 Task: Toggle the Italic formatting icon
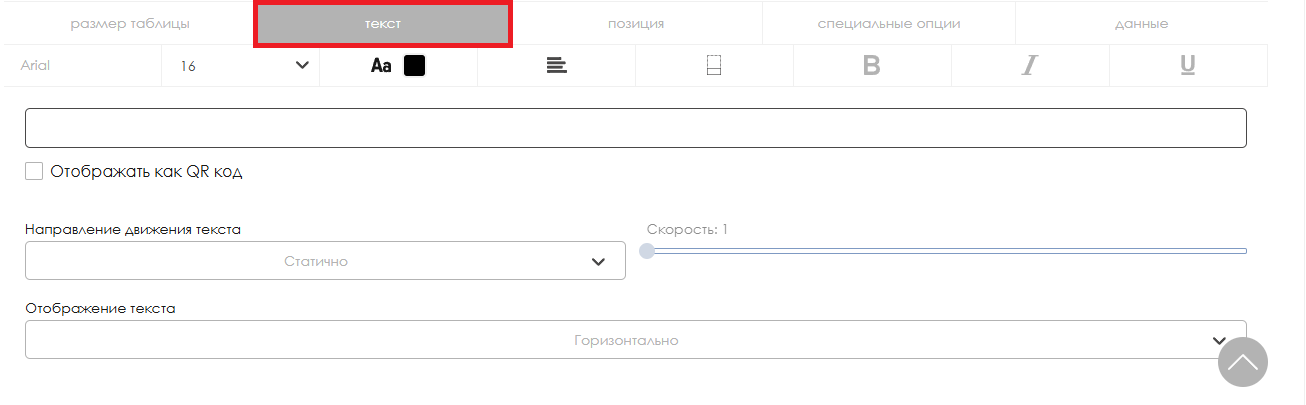click(1029, 66)
